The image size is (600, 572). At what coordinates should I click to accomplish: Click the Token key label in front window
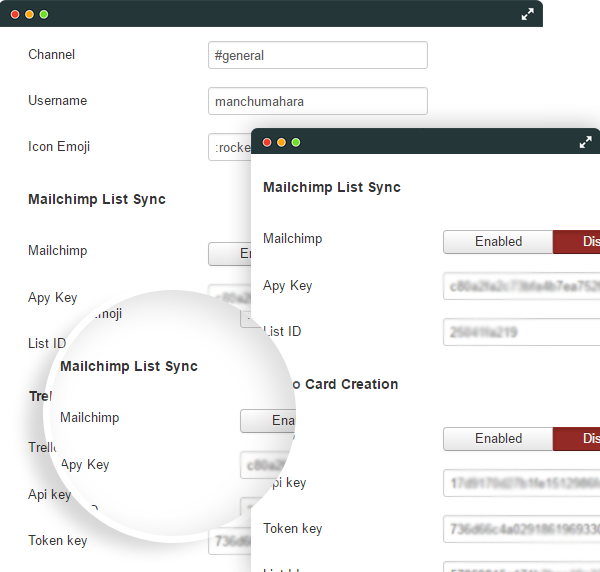(292, 529)
